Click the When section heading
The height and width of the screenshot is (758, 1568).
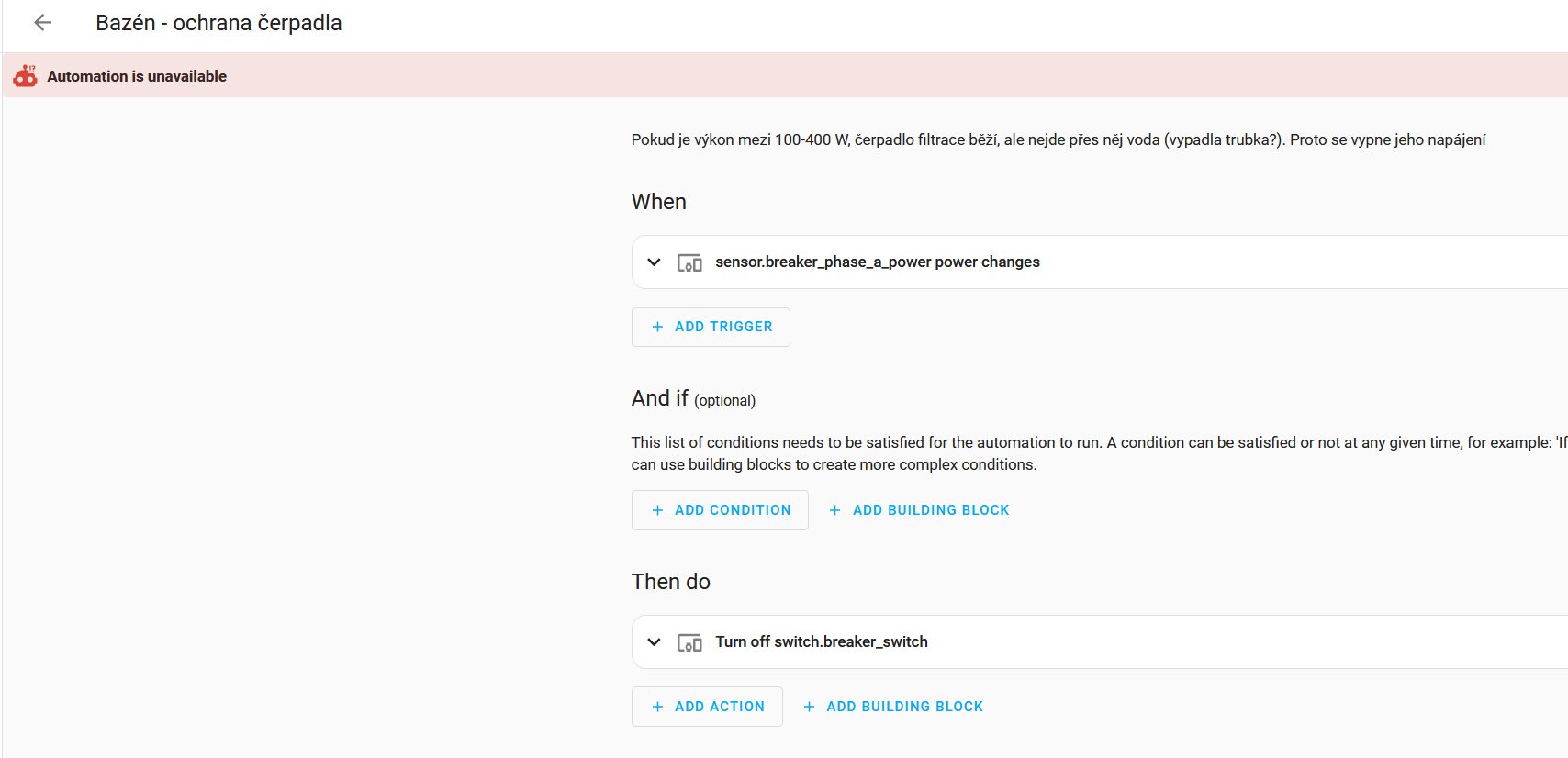[x=658, y=202]
